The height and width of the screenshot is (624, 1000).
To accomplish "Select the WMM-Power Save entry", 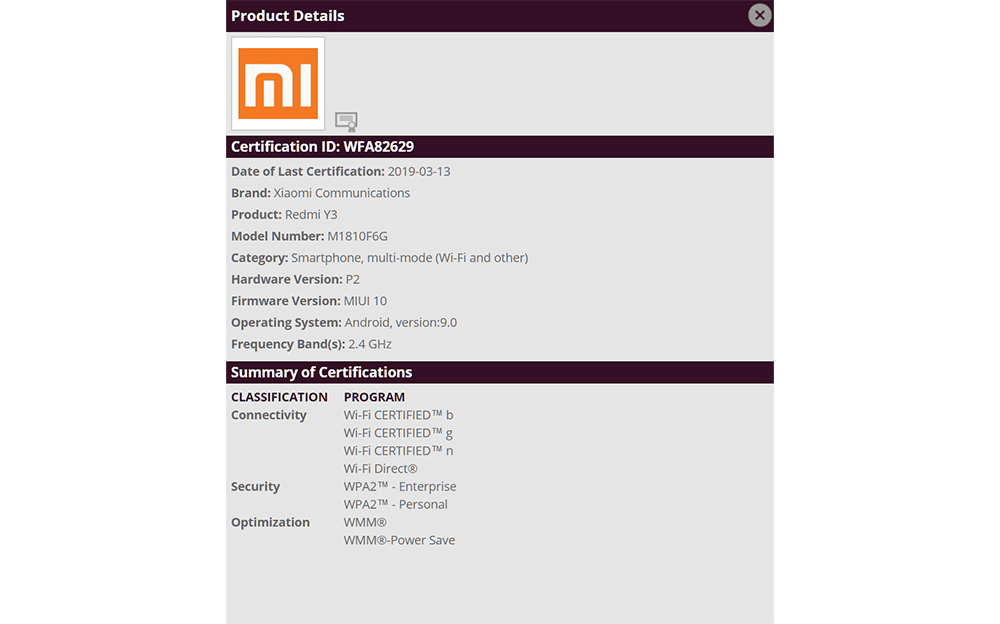I will coord(399,539).
